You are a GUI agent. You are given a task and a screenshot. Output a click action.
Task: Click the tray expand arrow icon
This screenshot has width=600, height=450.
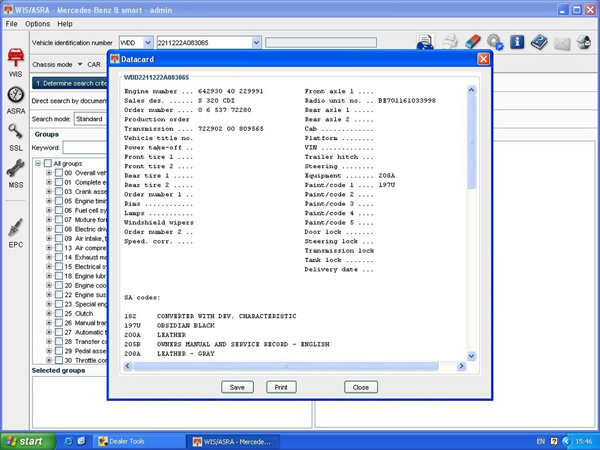(x=566, y=441)
